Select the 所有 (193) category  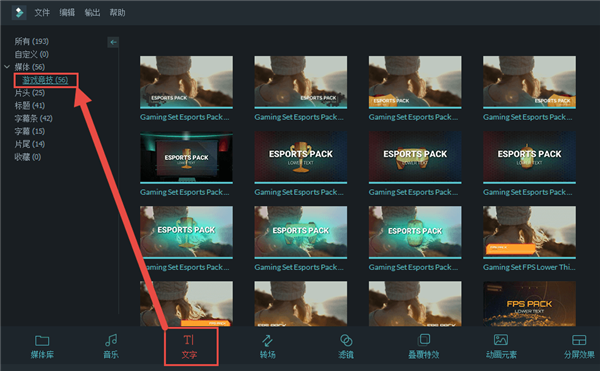click(x=31, y=41)
